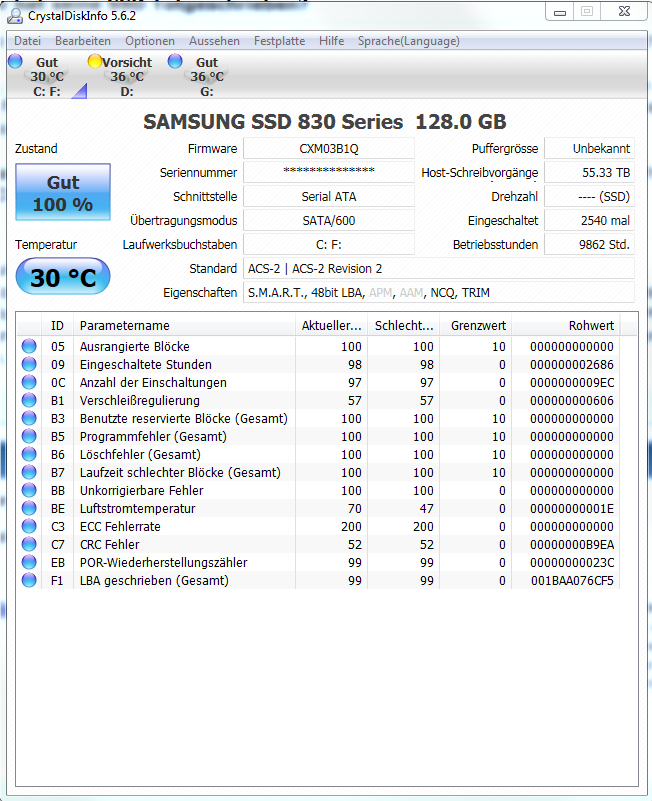Click the status orb of Eingeschaltete Stunden row
The image size is (652, 801).
coord(29,364)
